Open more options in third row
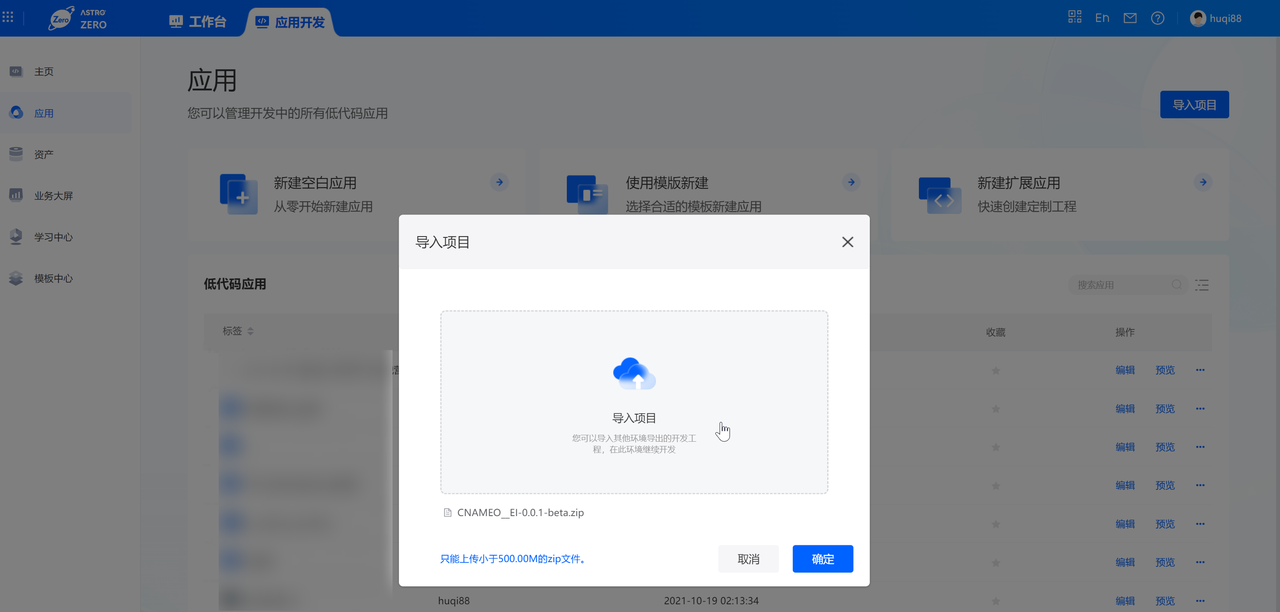 1201,447
